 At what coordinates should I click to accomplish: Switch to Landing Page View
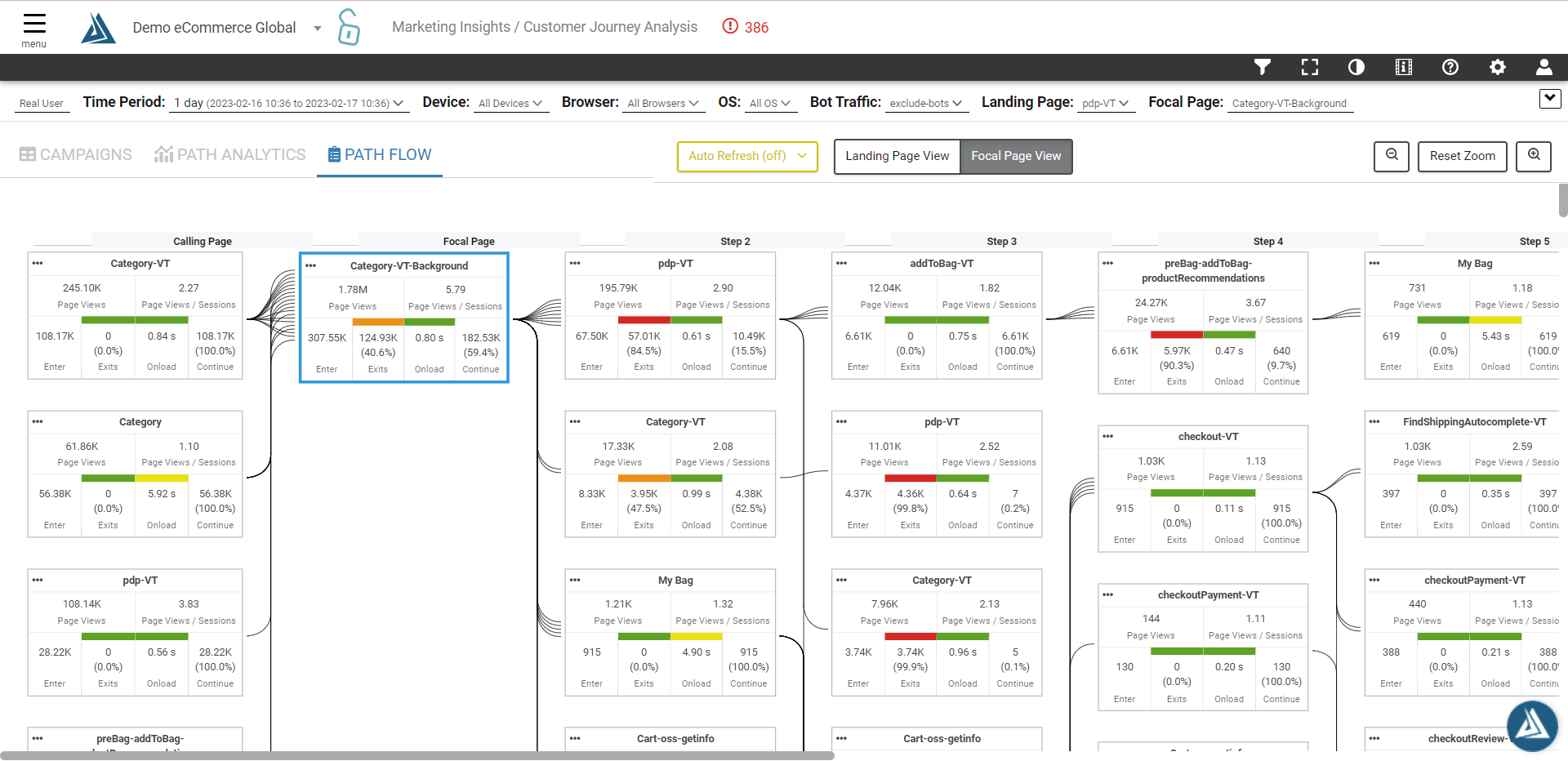pos(897,156)
